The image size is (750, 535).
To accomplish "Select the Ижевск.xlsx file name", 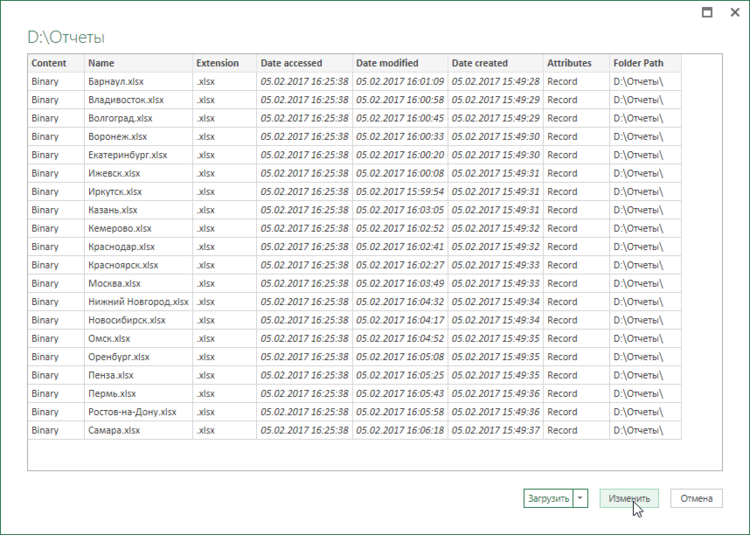I will pos(114,173).
